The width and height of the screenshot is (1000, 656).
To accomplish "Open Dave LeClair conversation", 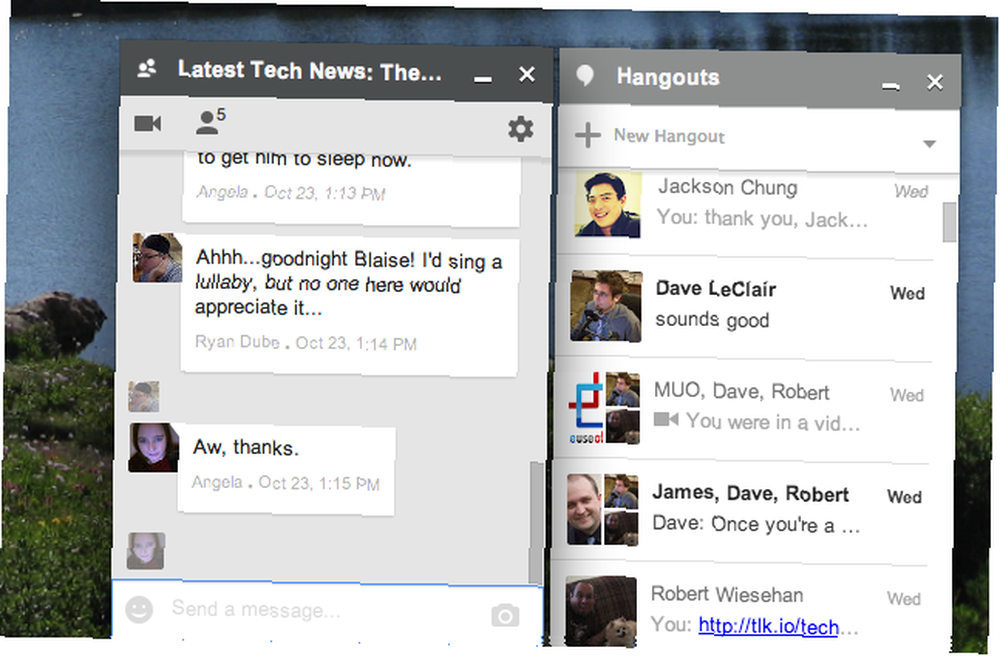I will point(747,306).
